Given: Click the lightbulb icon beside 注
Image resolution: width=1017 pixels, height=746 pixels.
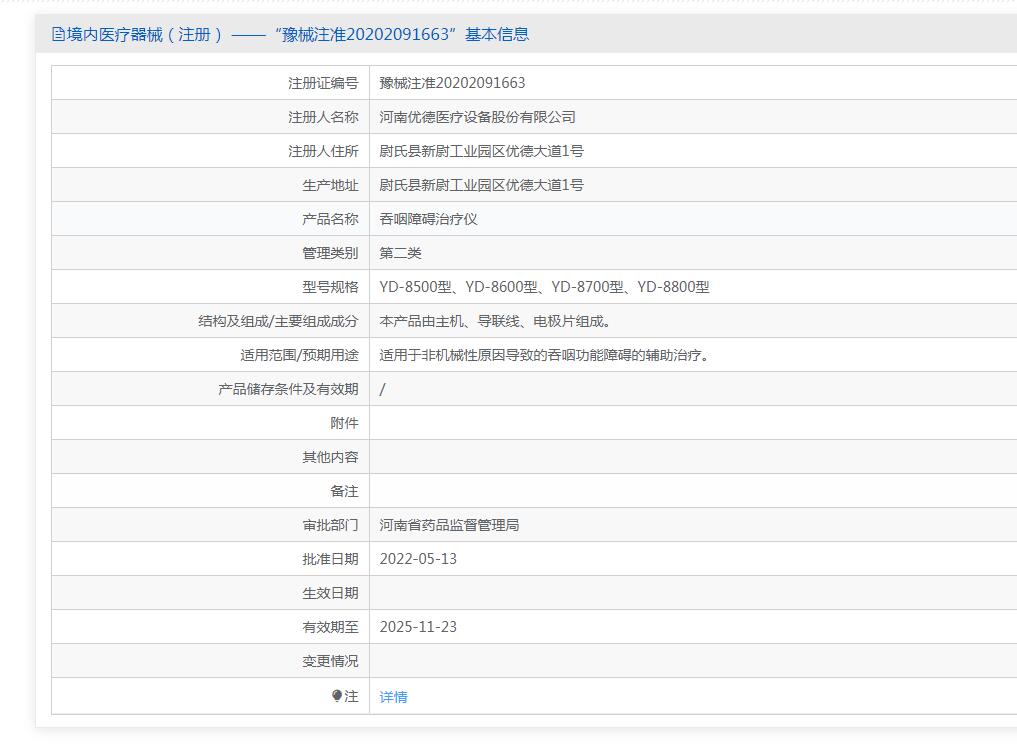Looking at the screenshot, I should pyautogui.click(x=337, y=696).
